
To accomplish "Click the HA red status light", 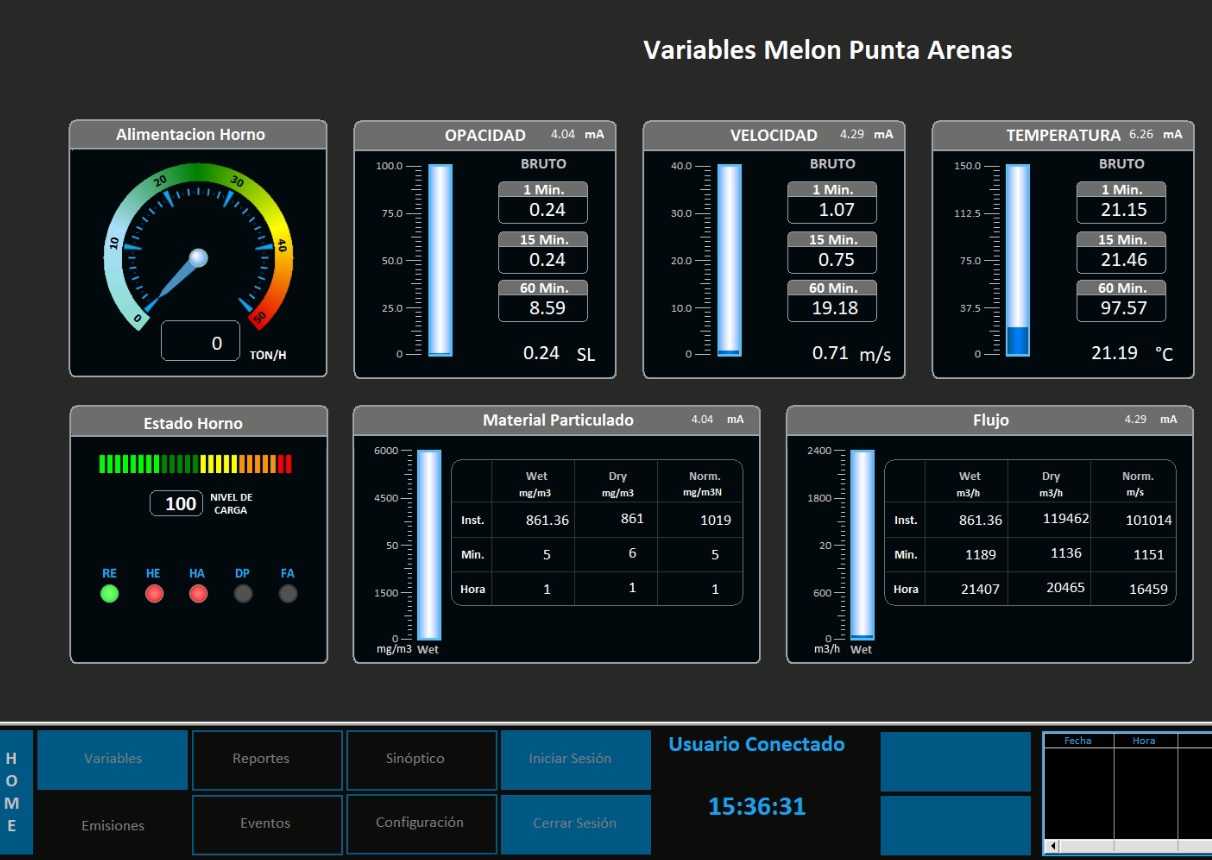I will (x=198, y=593).
